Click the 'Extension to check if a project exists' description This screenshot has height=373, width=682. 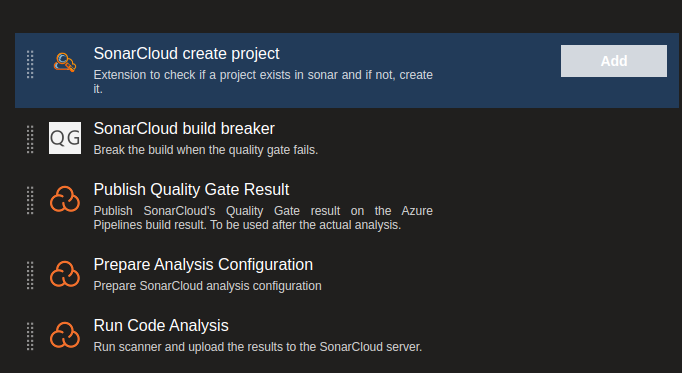point(263,82)
